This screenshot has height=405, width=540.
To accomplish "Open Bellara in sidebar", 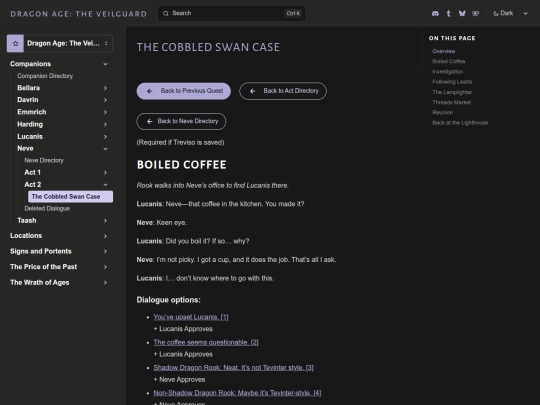I will [29, 88].
